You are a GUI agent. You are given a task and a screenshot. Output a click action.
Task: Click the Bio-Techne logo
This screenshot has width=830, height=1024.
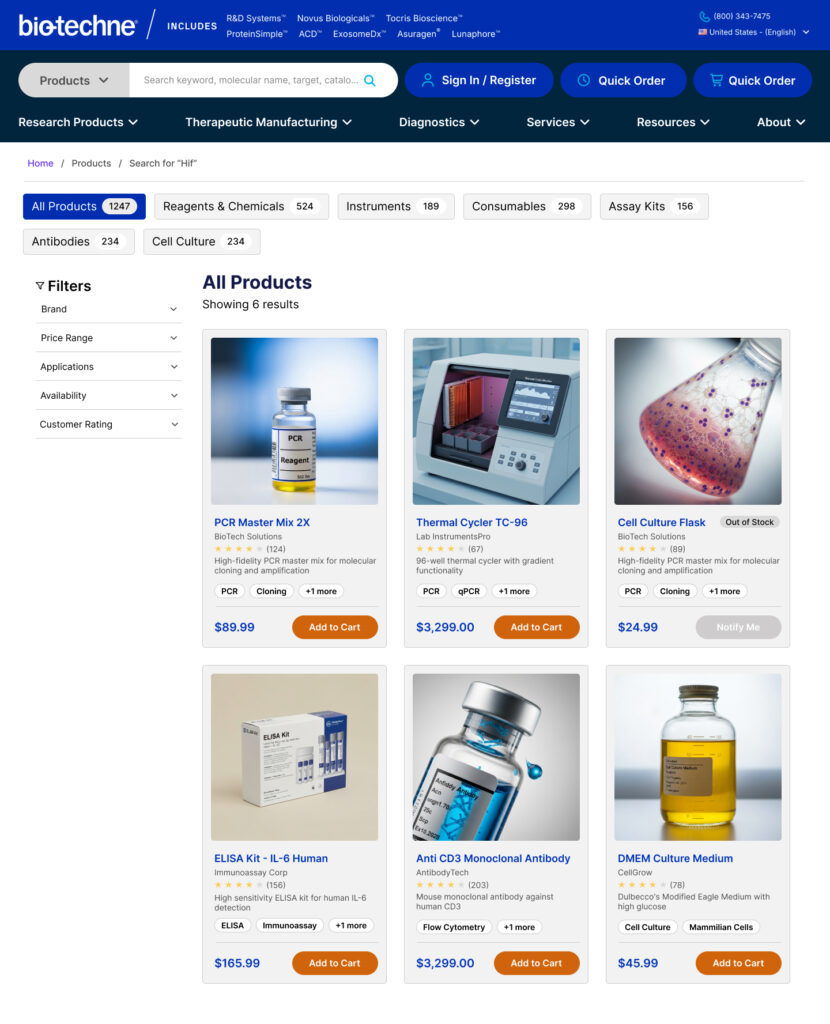point(77,25)
